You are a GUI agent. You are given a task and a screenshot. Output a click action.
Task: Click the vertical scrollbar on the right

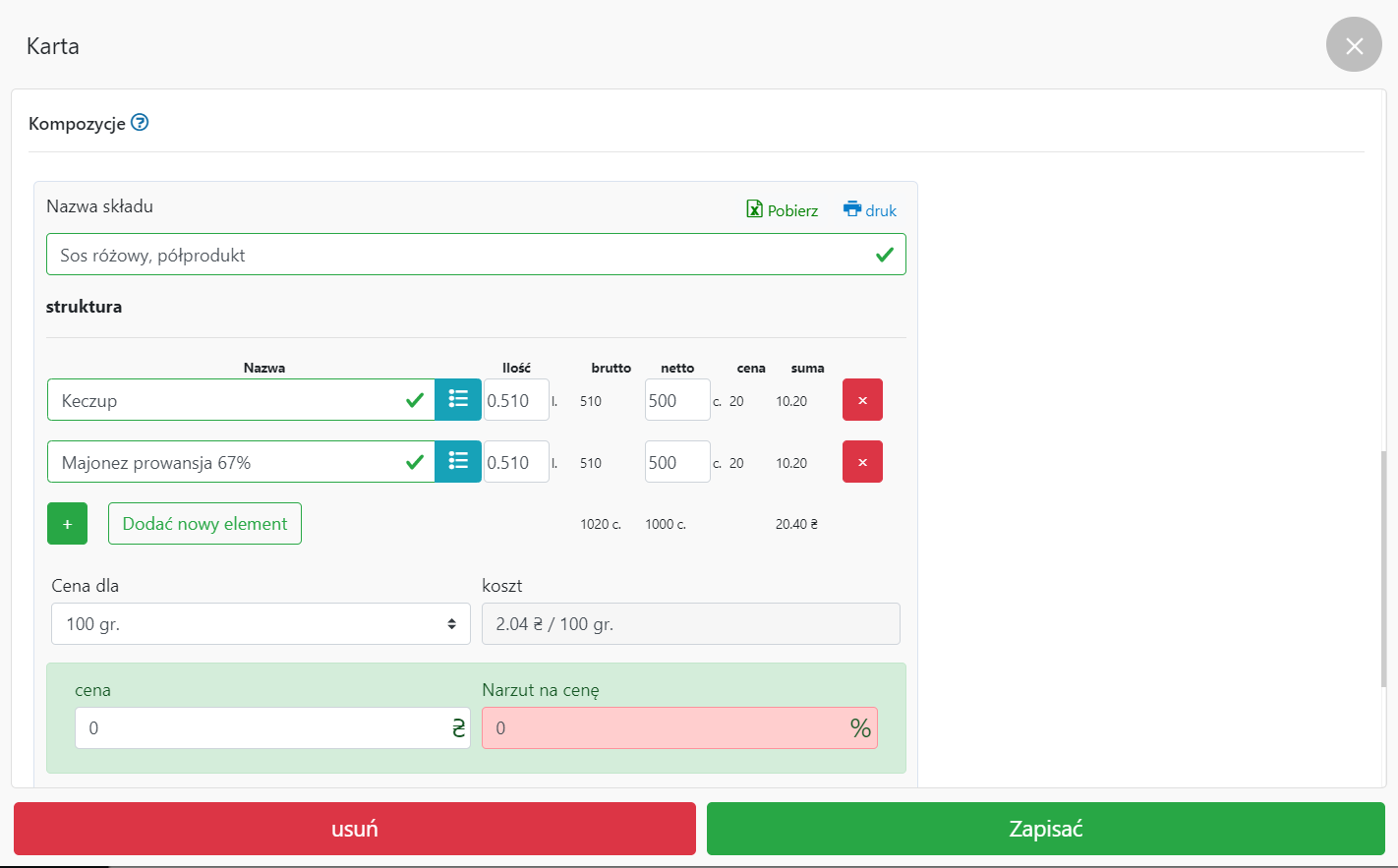click(x=1383, y=570)
